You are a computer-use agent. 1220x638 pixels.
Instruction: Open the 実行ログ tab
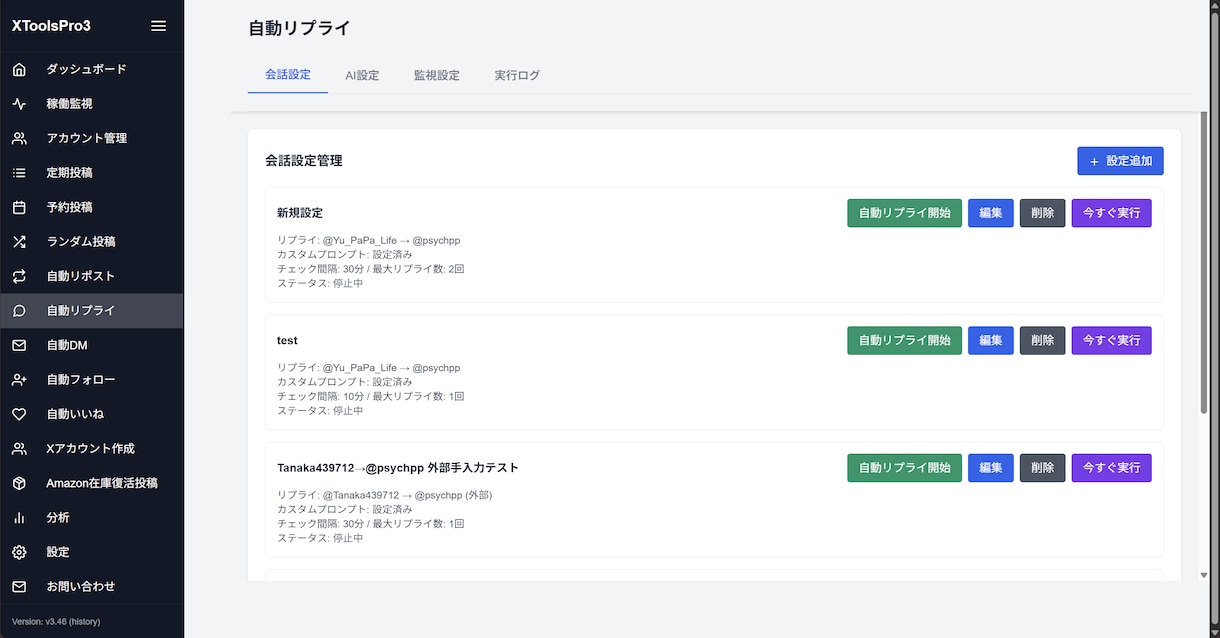pos(517,75)
